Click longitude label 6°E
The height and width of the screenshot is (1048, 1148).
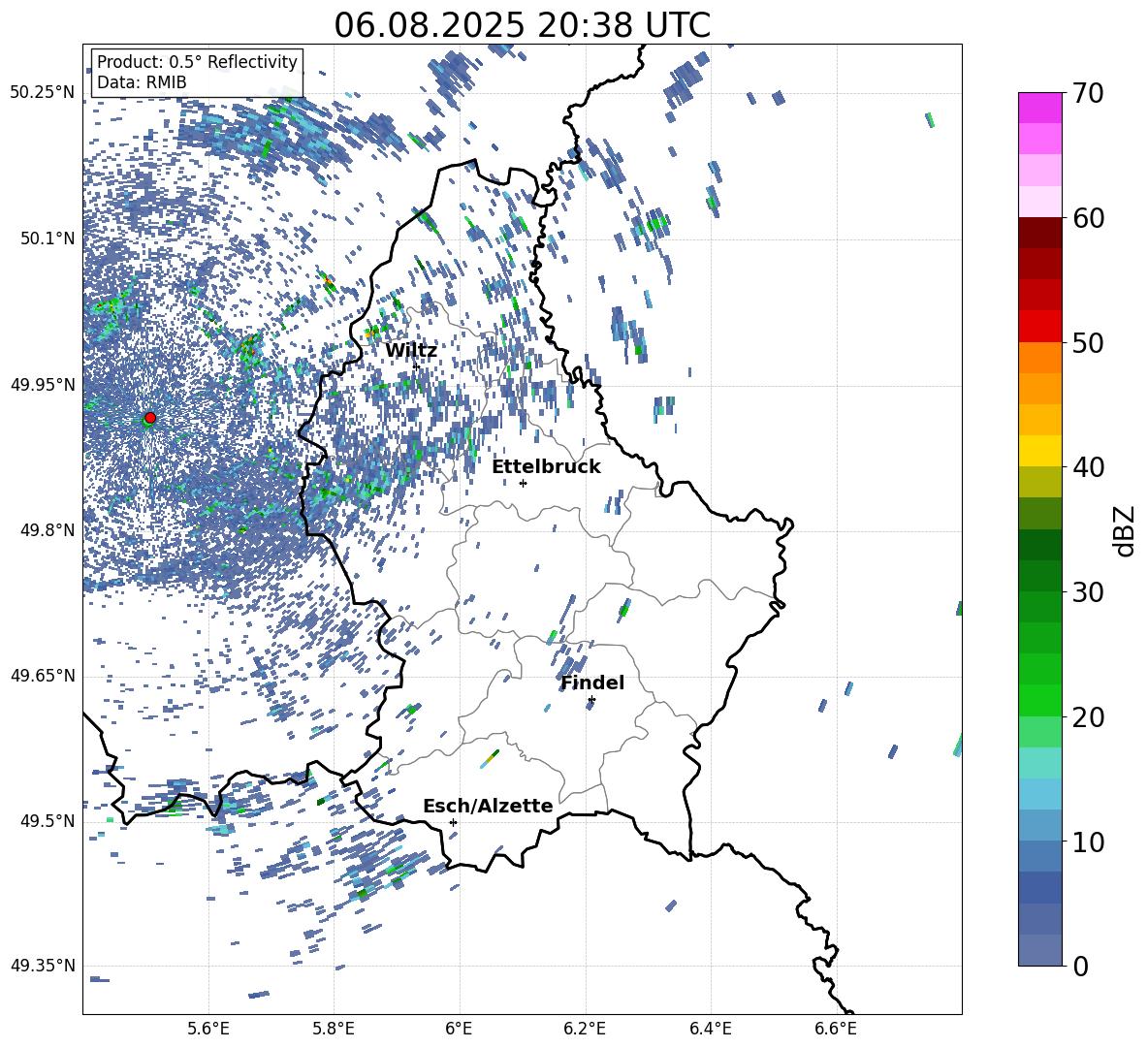pos(459,1029)
